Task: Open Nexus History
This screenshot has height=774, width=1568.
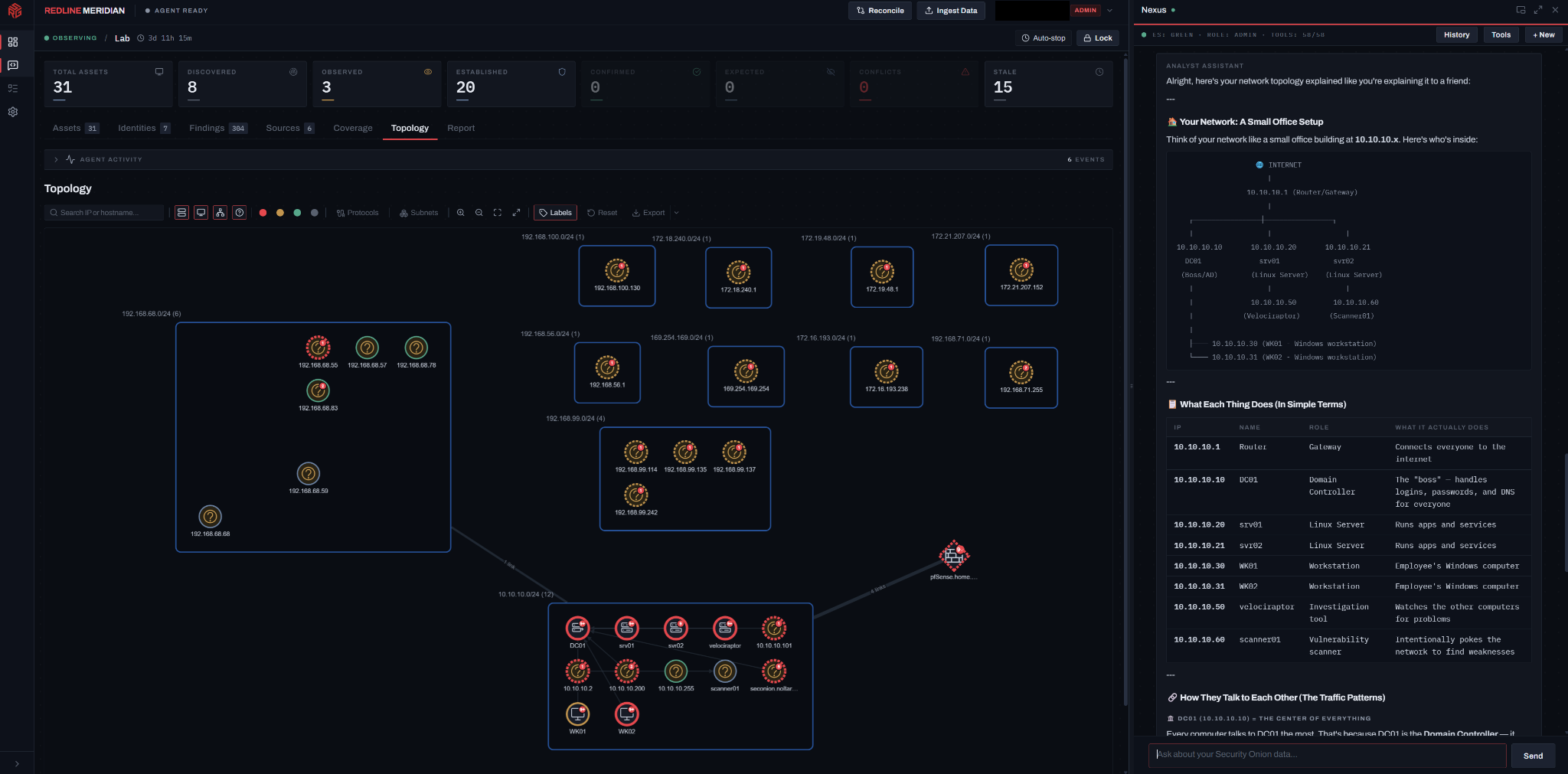Action: [1456, 35]
